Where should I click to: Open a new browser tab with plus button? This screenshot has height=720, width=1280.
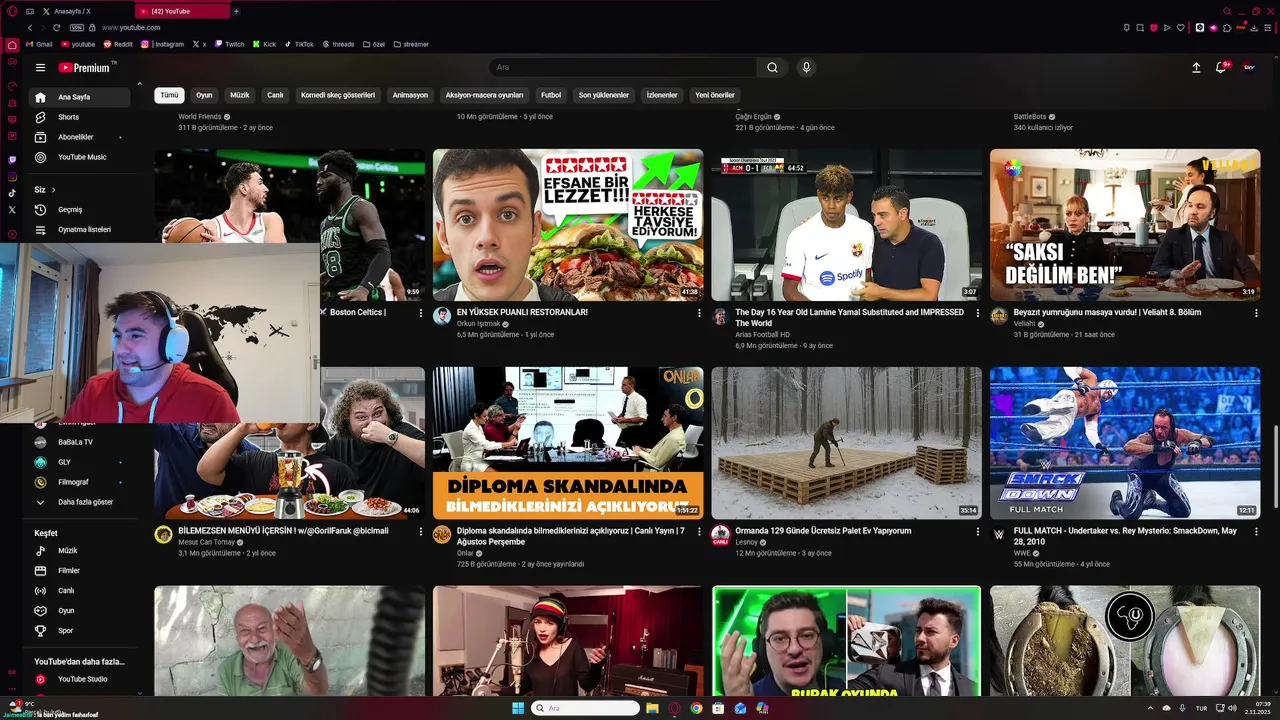(x=236, y=11)
